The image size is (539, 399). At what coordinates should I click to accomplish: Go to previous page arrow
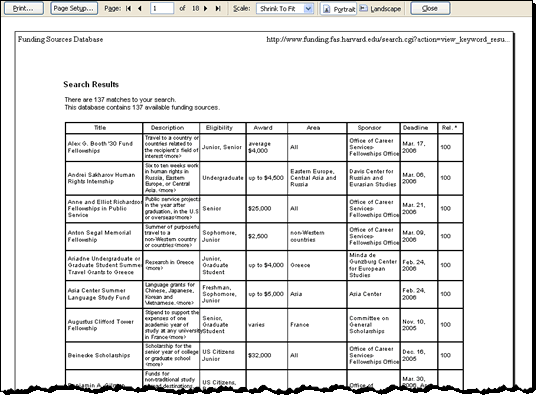(x=140, y=9)
